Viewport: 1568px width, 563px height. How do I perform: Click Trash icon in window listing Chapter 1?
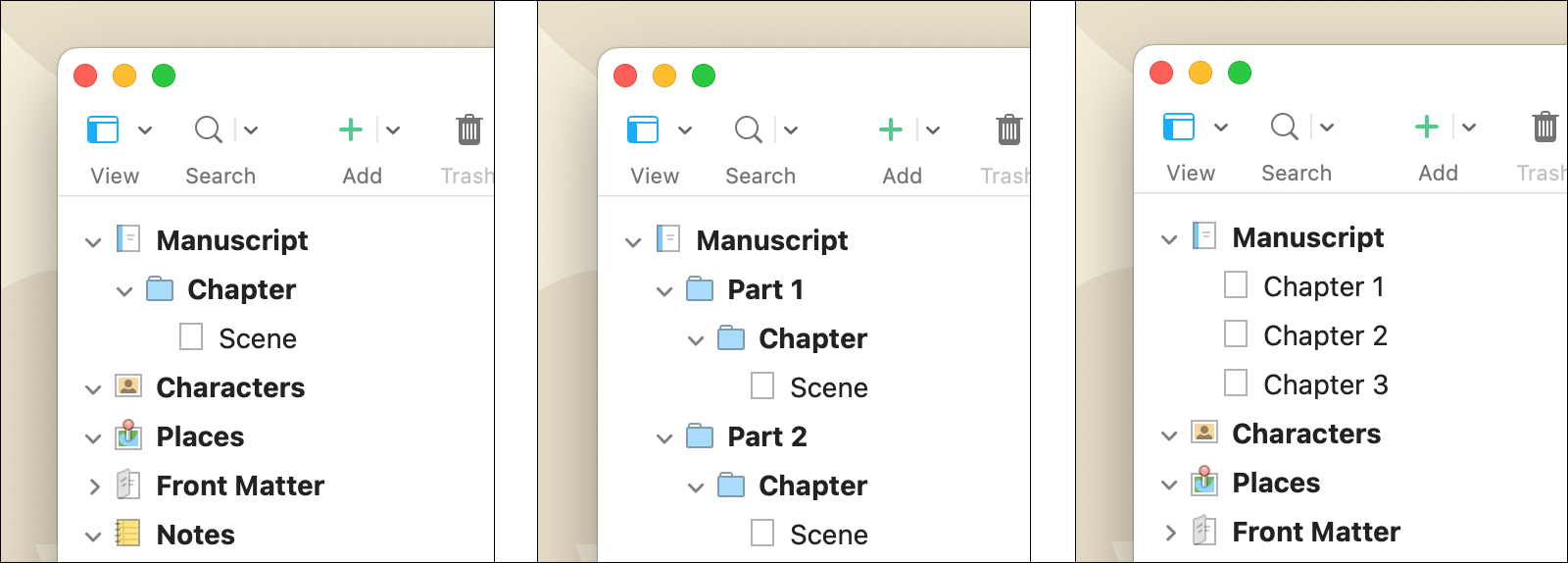[1544, 127]
